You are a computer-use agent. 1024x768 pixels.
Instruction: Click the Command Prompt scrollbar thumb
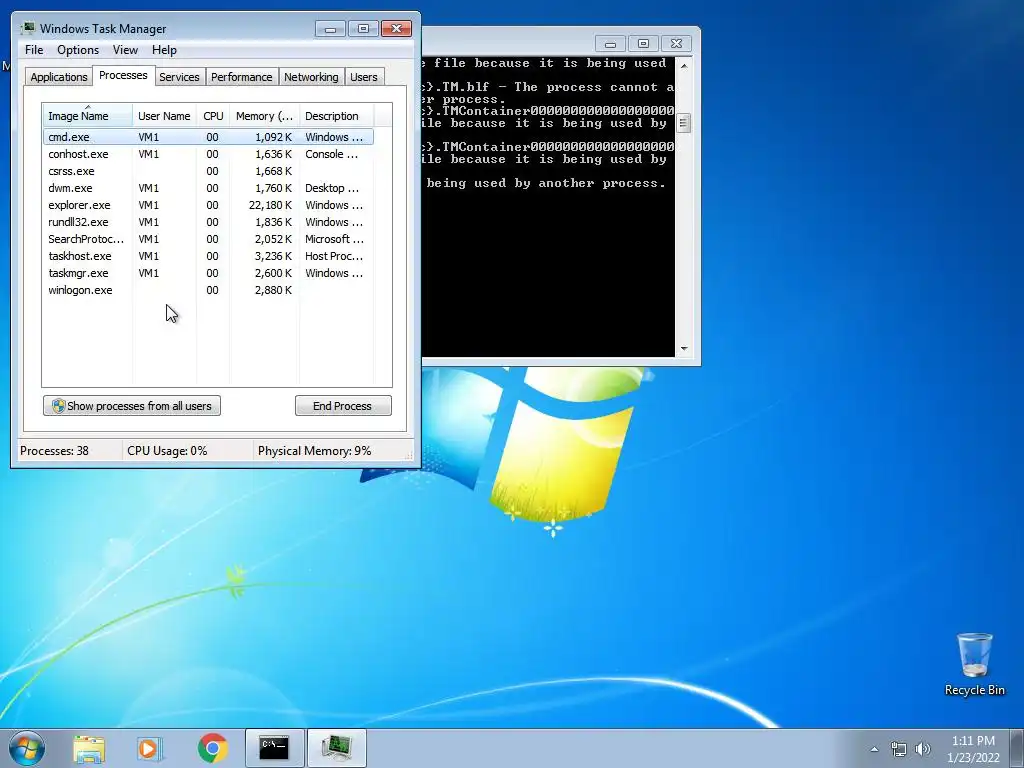(x=684, y=123)
